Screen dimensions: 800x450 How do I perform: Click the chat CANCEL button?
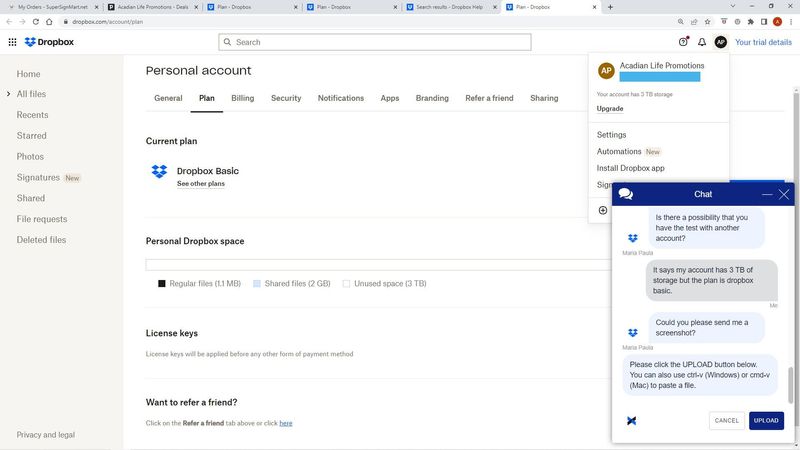tap(727, 420)
